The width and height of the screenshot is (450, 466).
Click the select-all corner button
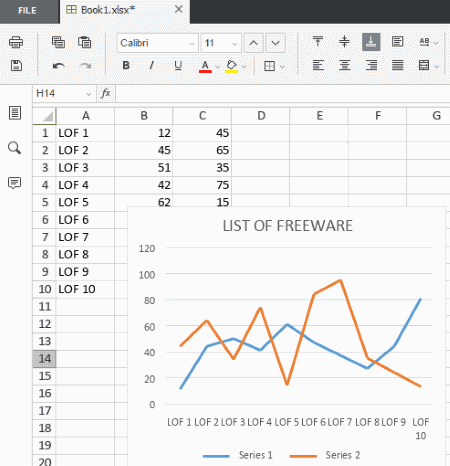44,116
